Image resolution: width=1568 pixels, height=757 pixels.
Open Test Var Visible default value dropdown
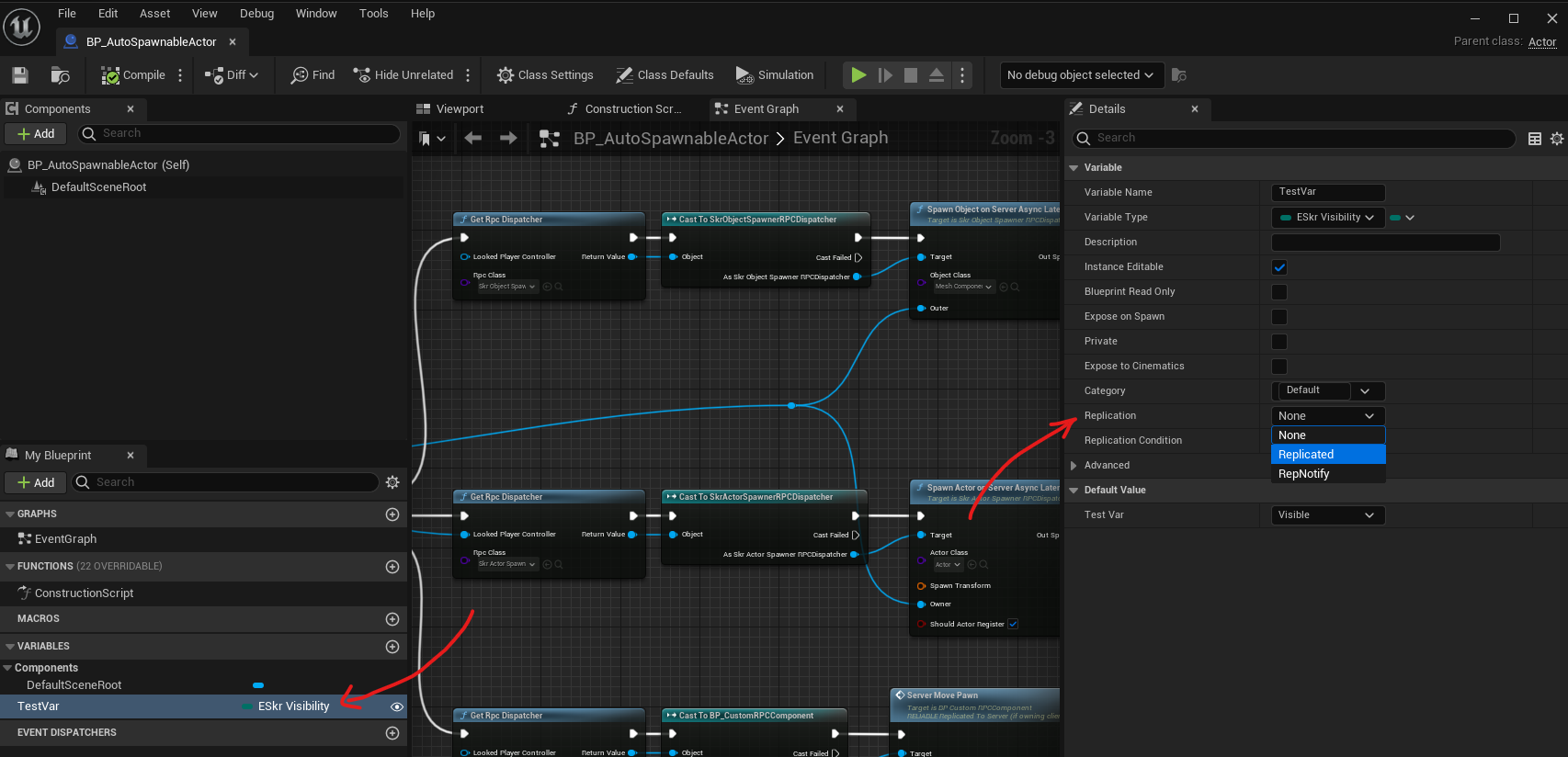(1327, 515)
